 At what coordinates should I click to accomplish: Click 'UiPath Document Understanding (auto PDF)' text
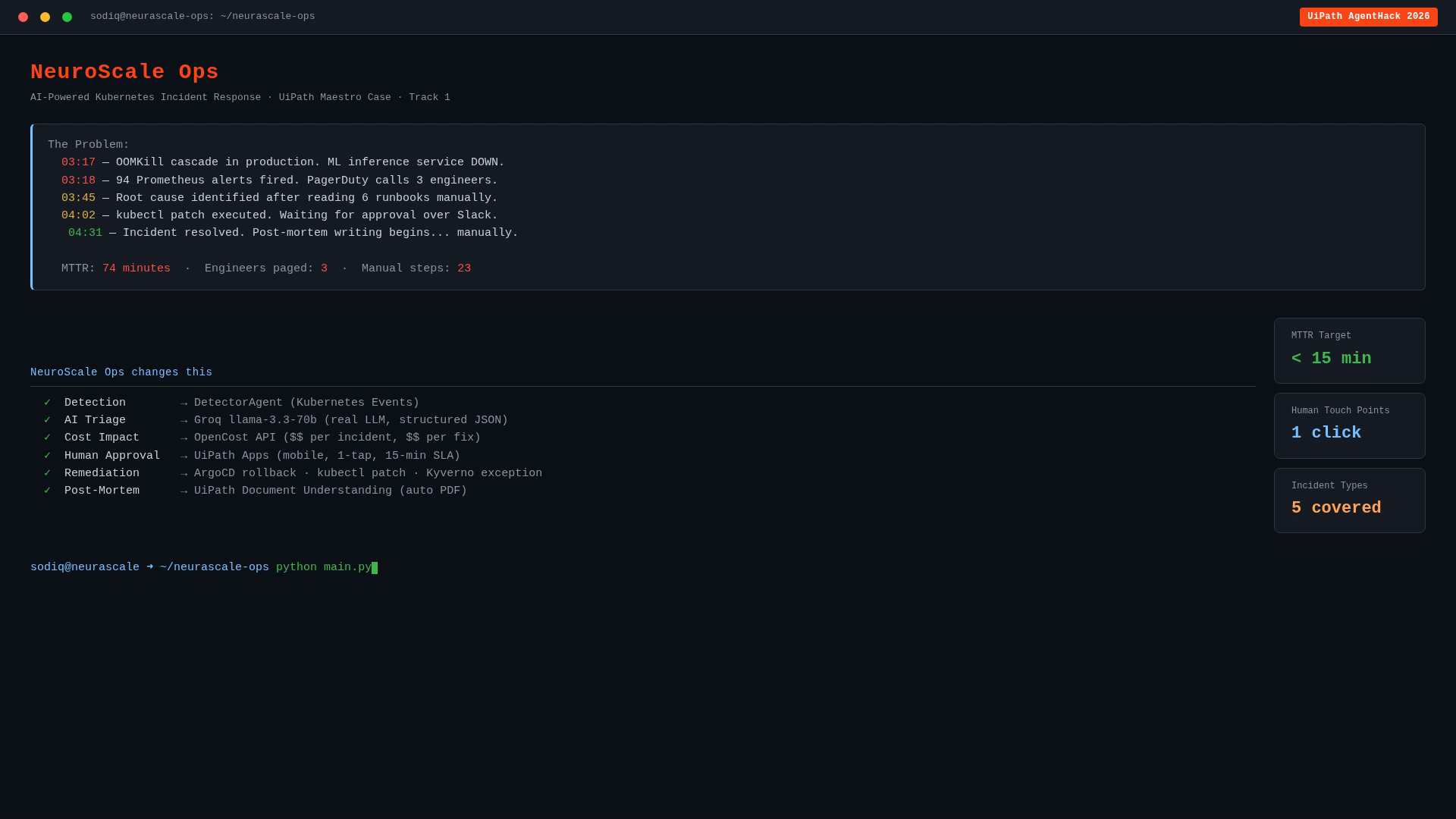331,491
